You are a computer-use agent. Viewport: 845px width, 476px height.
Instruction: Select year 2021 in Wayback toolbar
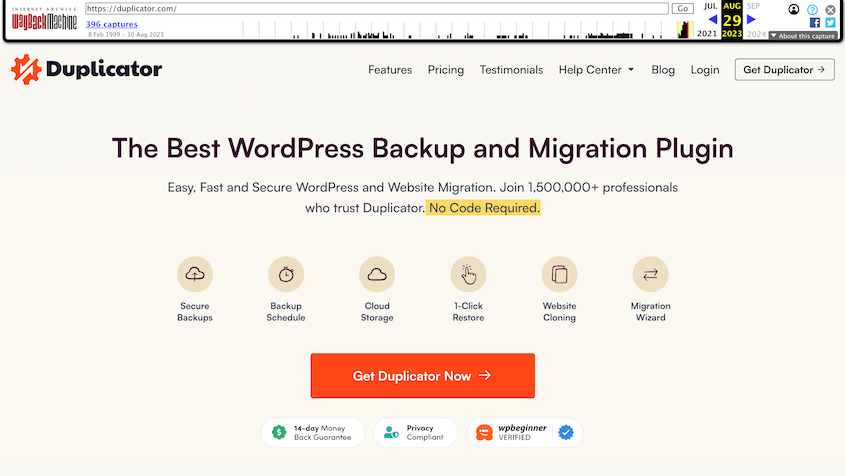point(707,33)
